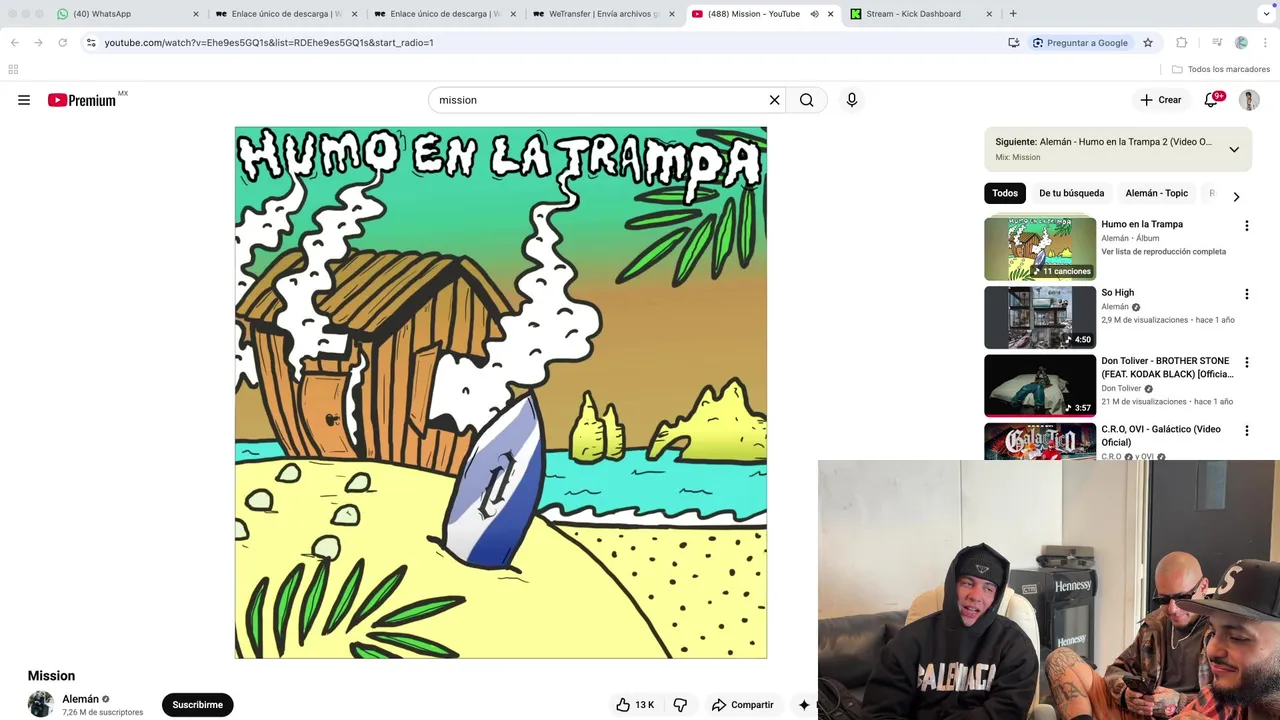The image size is (1280, 720).
Task: Expand the tab search dropdown
Action: pyautogui.click(x=1266, y=14)
